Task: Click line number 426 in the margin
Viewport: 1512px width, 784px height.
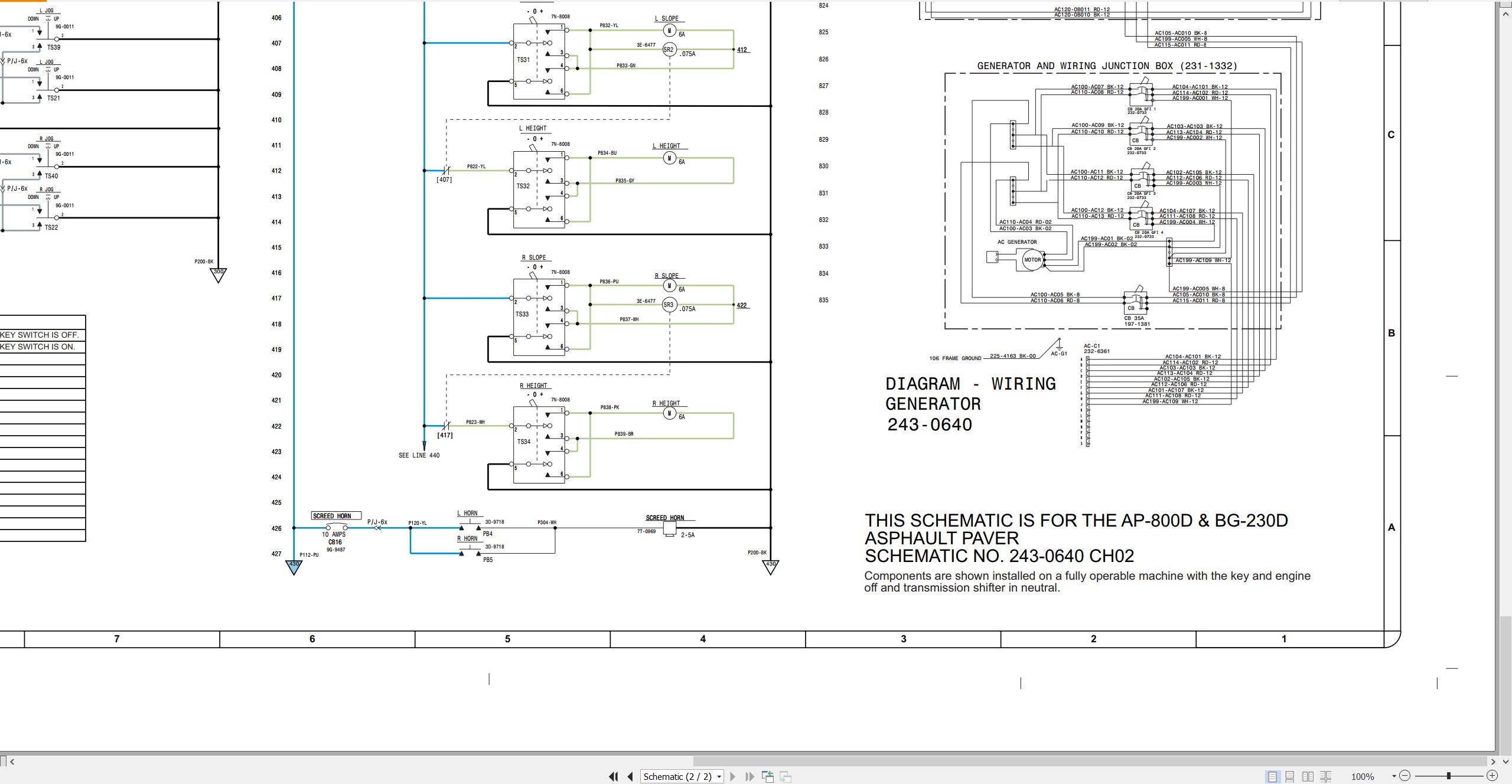Action: pyautogui.click(x=276, y=528)
